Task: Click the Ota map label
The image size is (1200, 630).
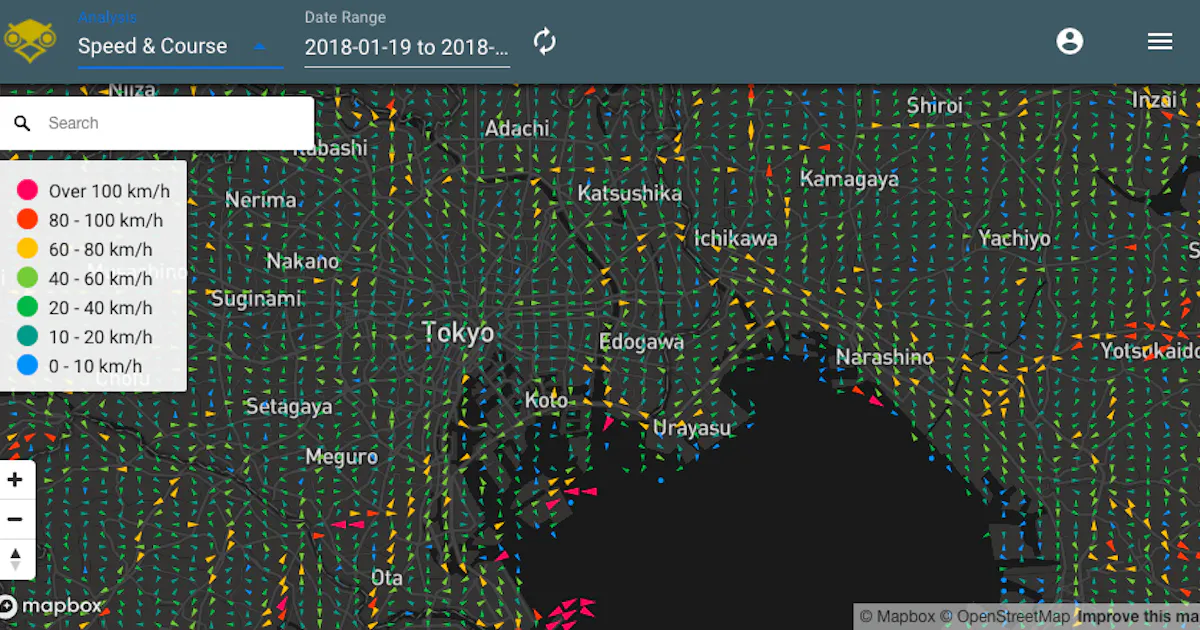Action: tap(387, 578)
